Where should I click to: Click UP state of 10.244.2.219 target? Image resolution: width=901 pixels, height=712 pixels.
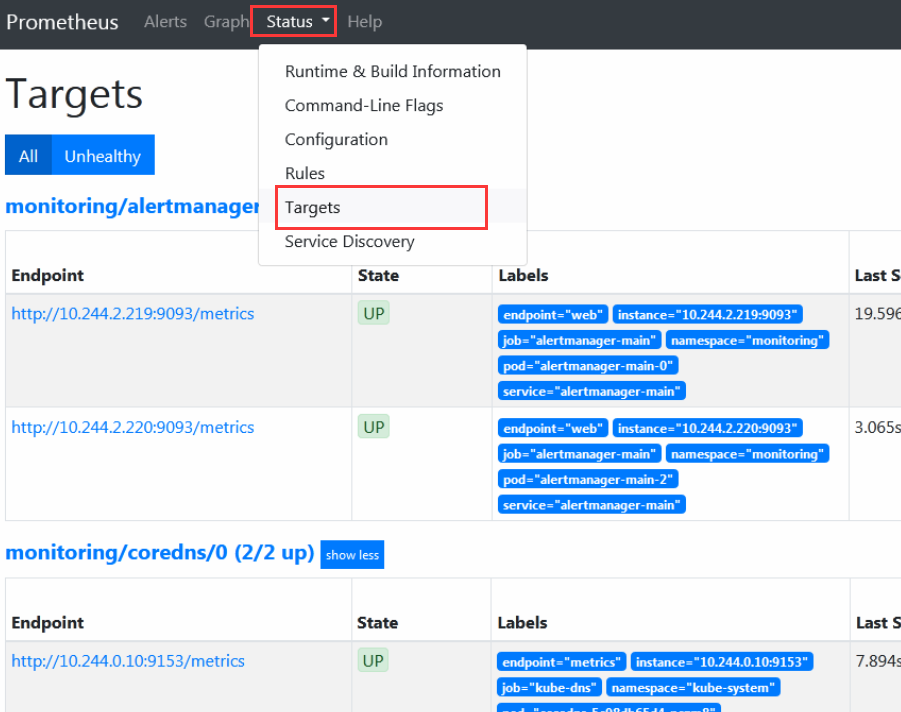tap(374, 313)
